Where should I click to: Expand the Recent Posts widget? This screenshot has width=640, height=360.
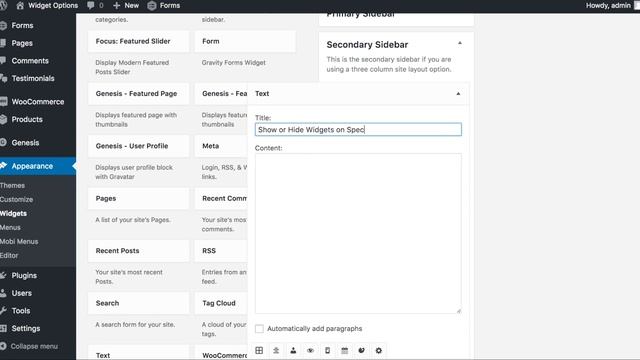pyautogui.click(x=138, y=251)
